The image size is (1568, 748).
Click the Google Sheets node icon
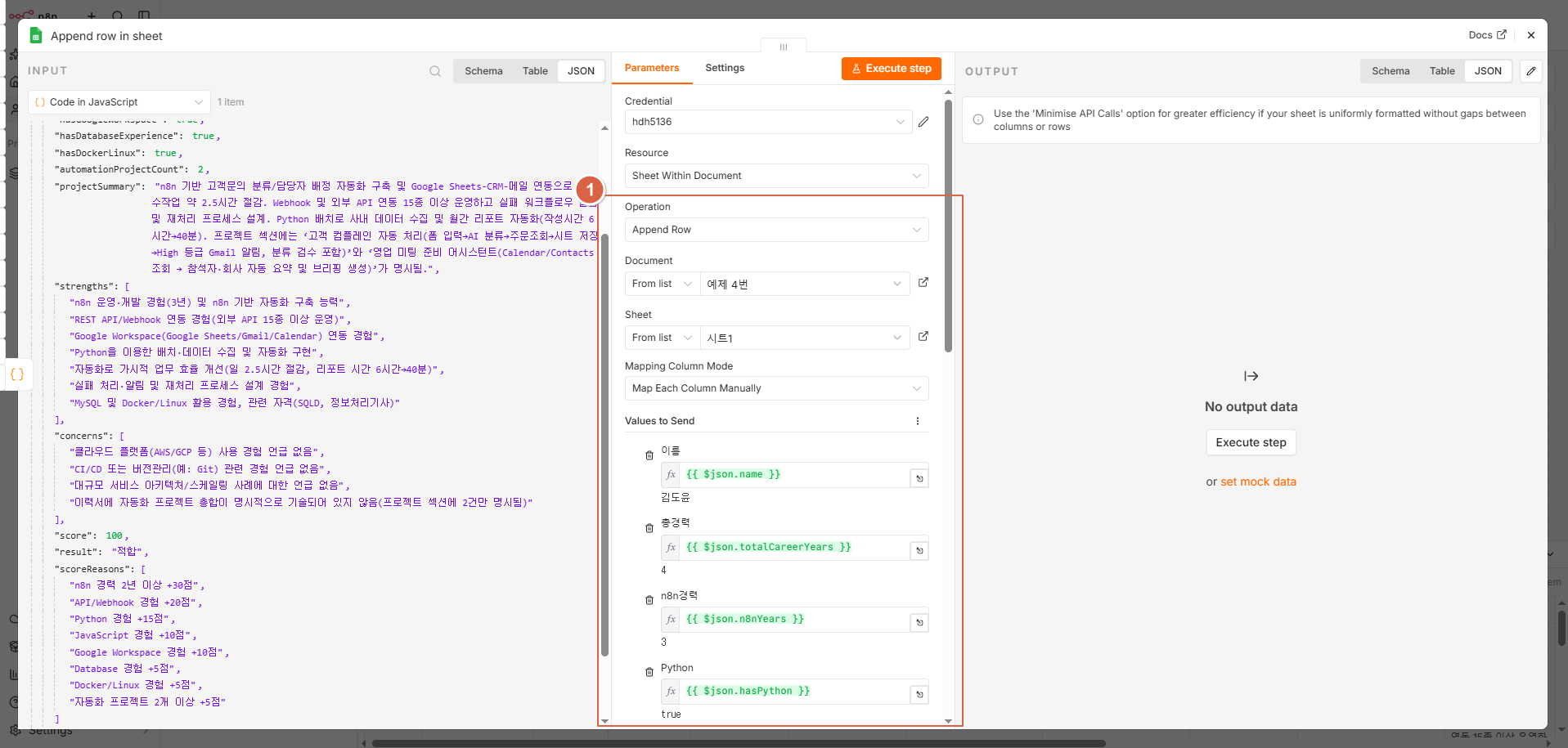tap(36, 35)
